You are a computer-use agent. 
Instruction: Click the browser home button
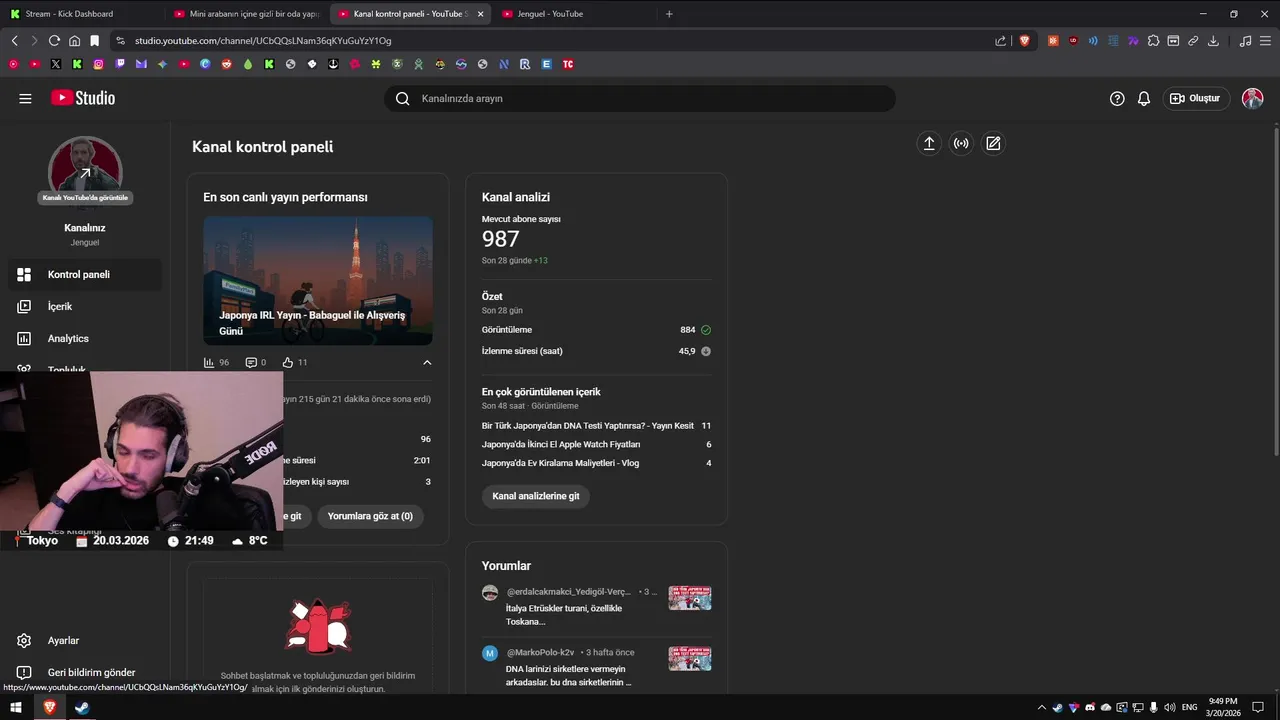point(74,41)
